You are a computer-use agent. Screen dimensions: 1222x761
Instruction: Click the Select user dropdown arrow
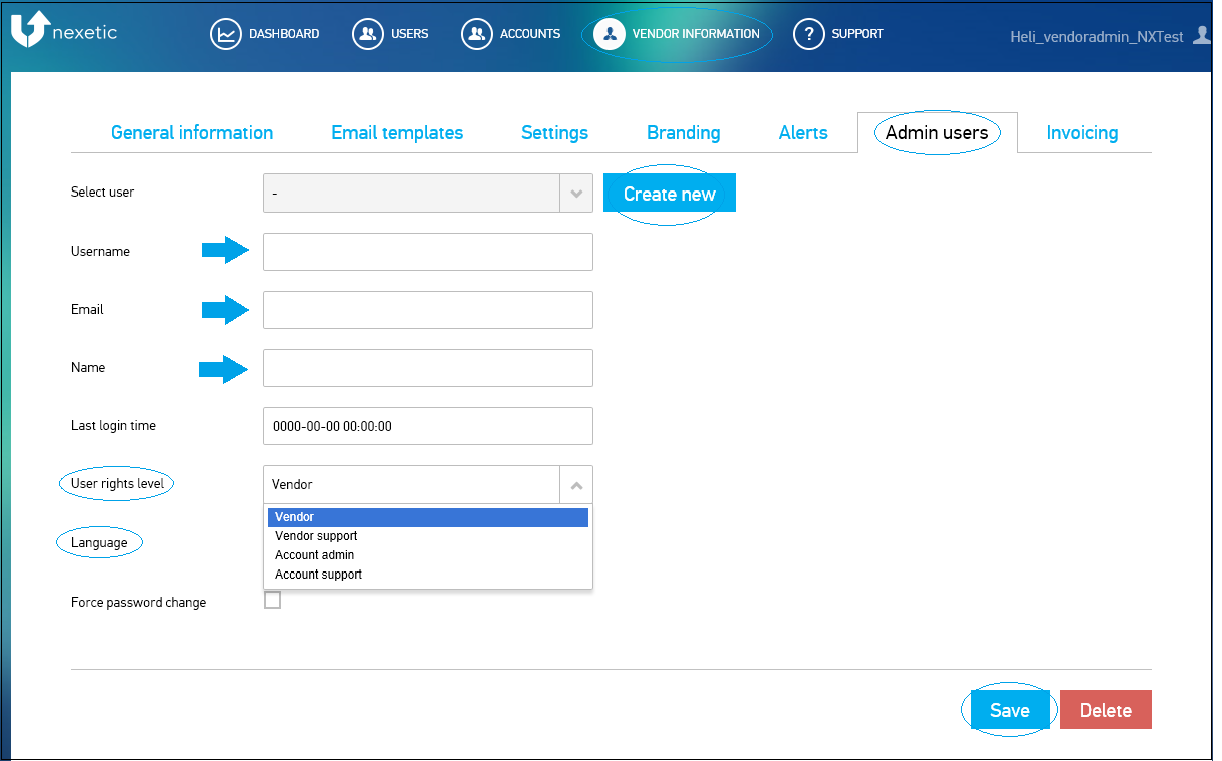[576, 193]
